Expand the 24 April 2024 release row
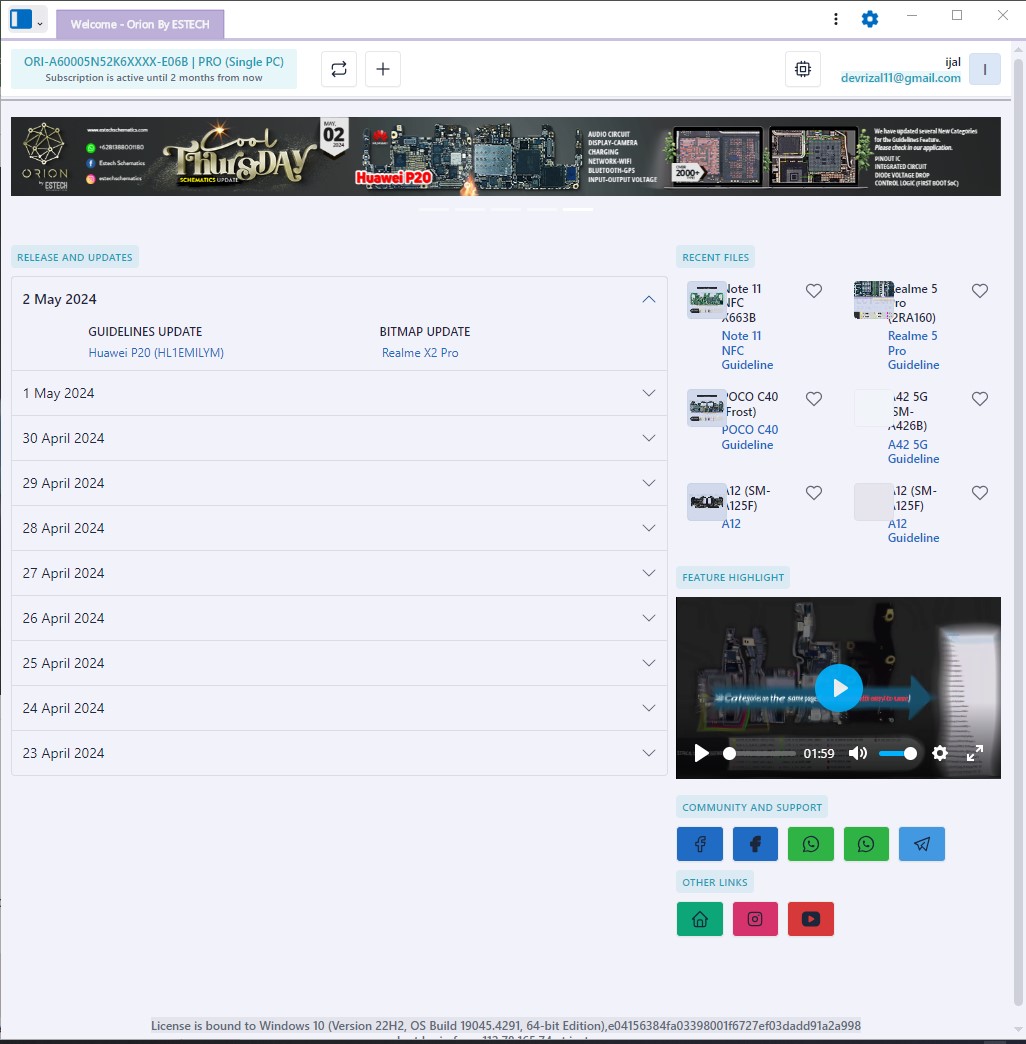Image resolution: width=1026 pixels, height=1044 pixels. pyautogui.click(x=339, y=708)
